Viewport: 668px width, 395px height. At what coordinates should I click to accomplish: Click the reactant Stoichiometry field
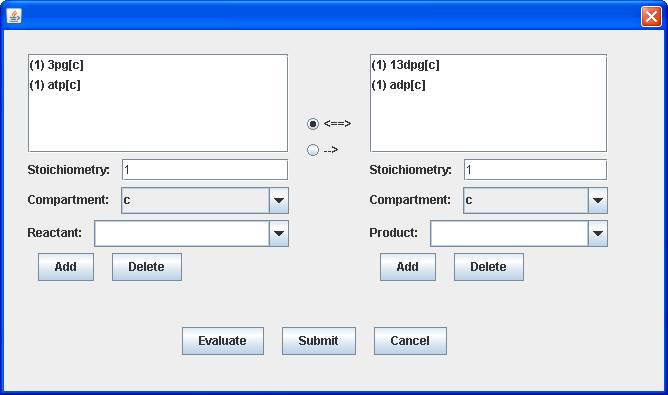point(205,170)
